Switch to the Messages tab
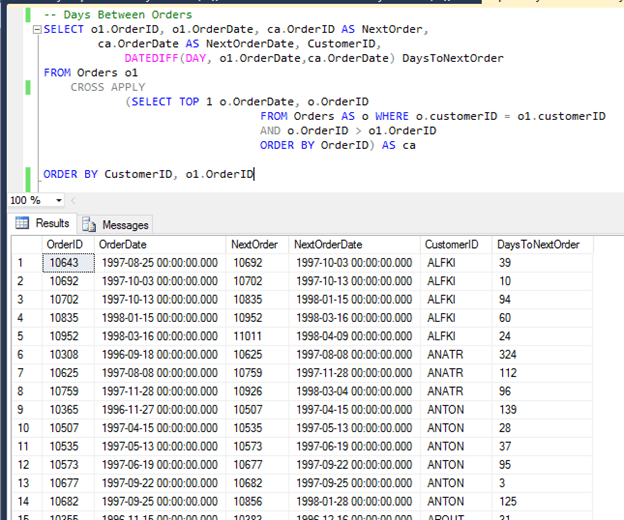 125,225
